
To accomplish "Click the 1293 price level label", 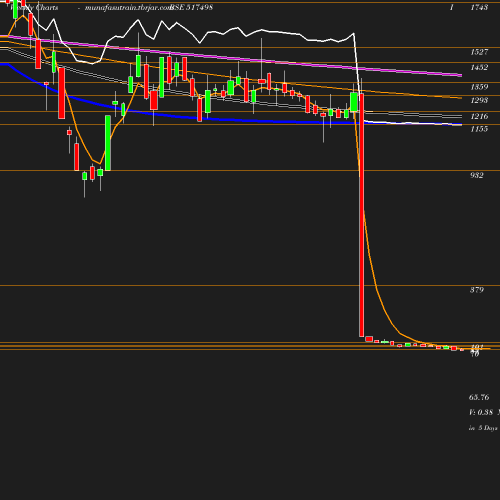I will click(x=479, y=100).
